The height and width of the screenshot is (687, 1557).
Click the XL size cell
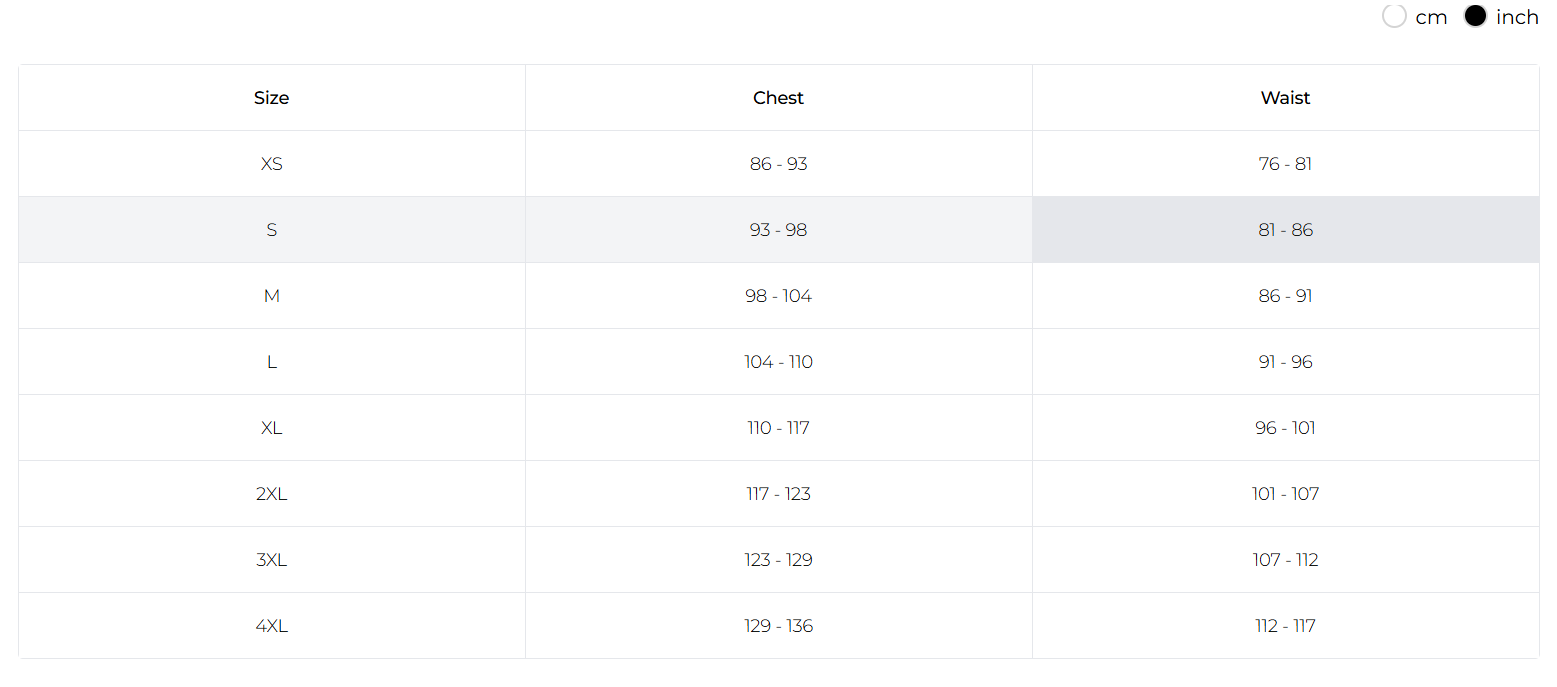[272, 428]
